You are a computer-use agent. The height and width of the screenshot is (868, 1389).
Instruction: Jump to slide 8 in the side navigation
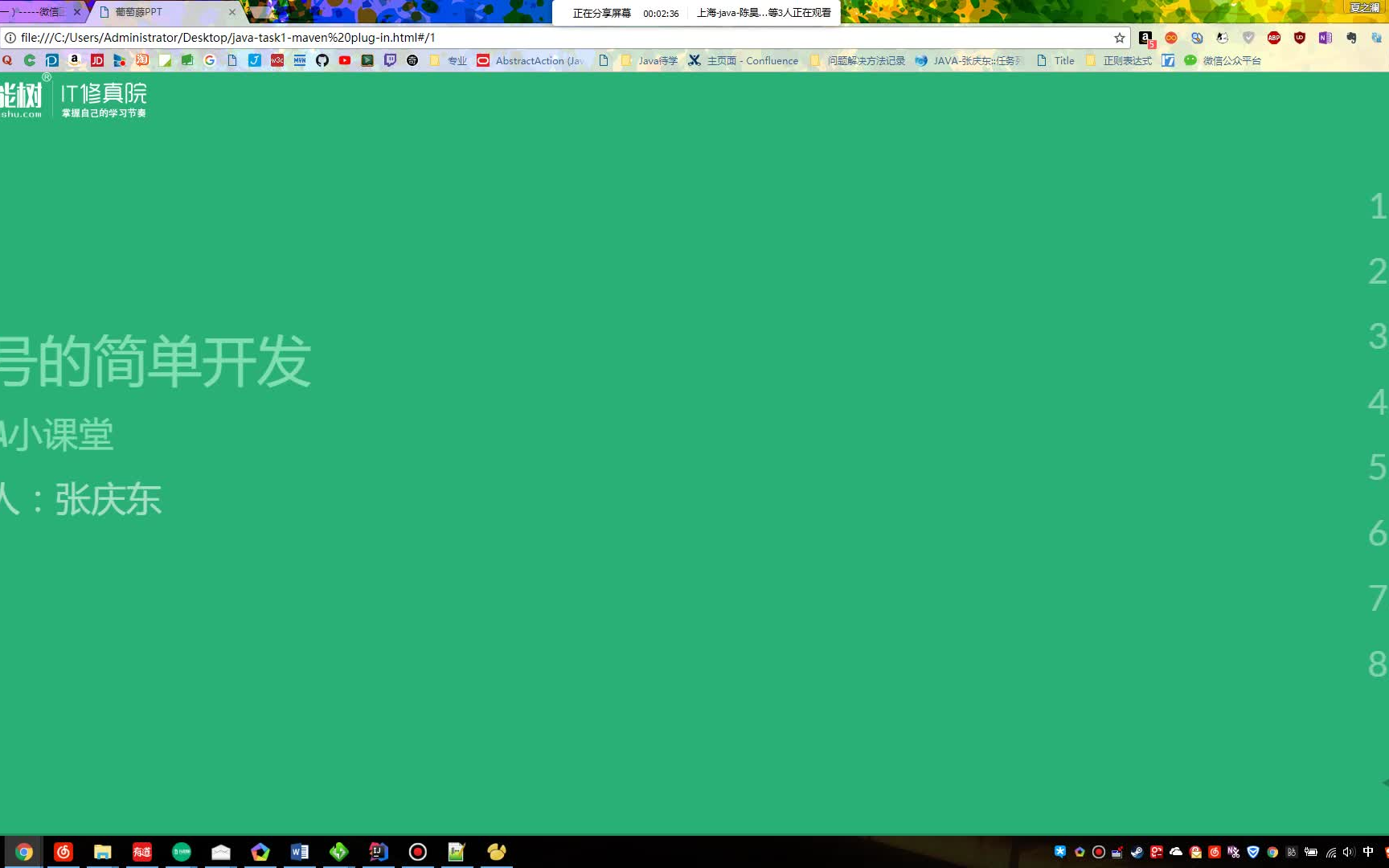point(1378,665)
